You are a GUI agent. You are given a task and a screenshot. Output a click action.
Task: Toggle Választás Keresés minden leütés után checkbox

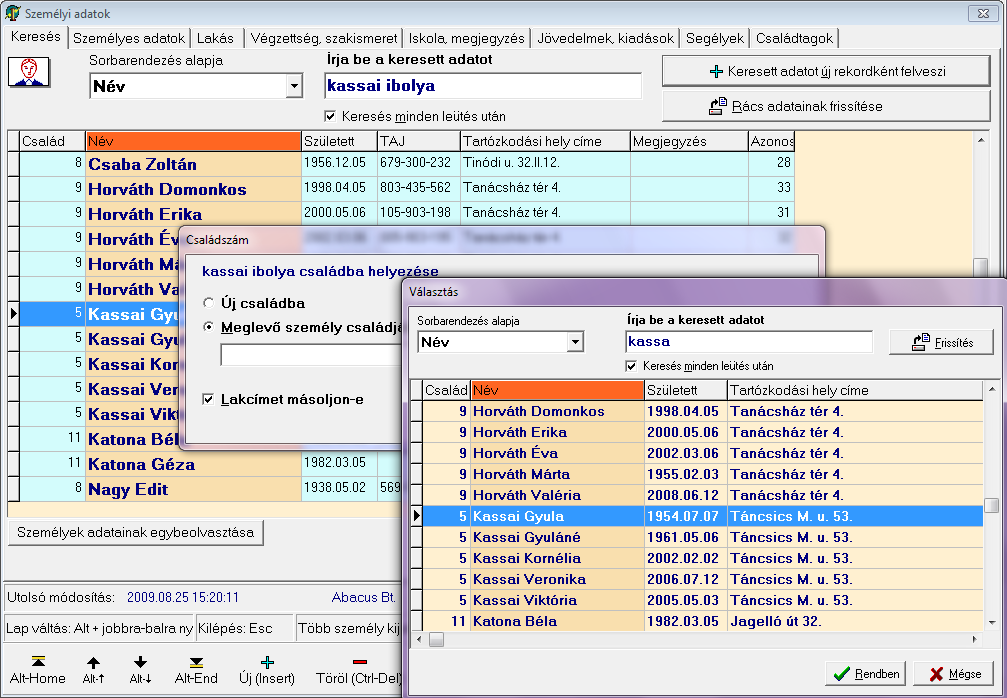pyautogui.click(x=631, y=366)
